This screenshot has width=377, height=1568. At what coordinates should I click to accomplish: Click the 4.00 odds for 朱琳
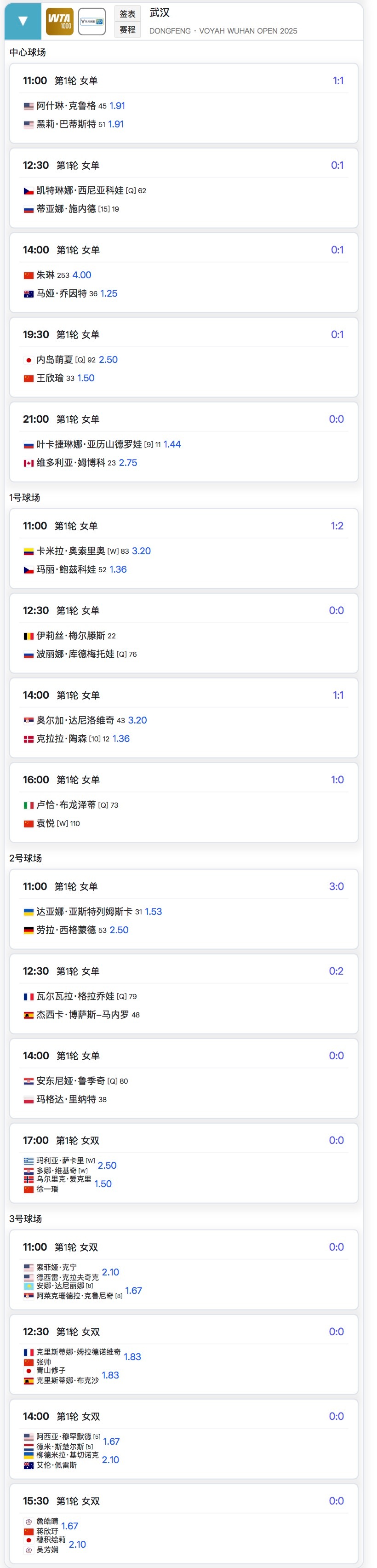coord(82,275)
